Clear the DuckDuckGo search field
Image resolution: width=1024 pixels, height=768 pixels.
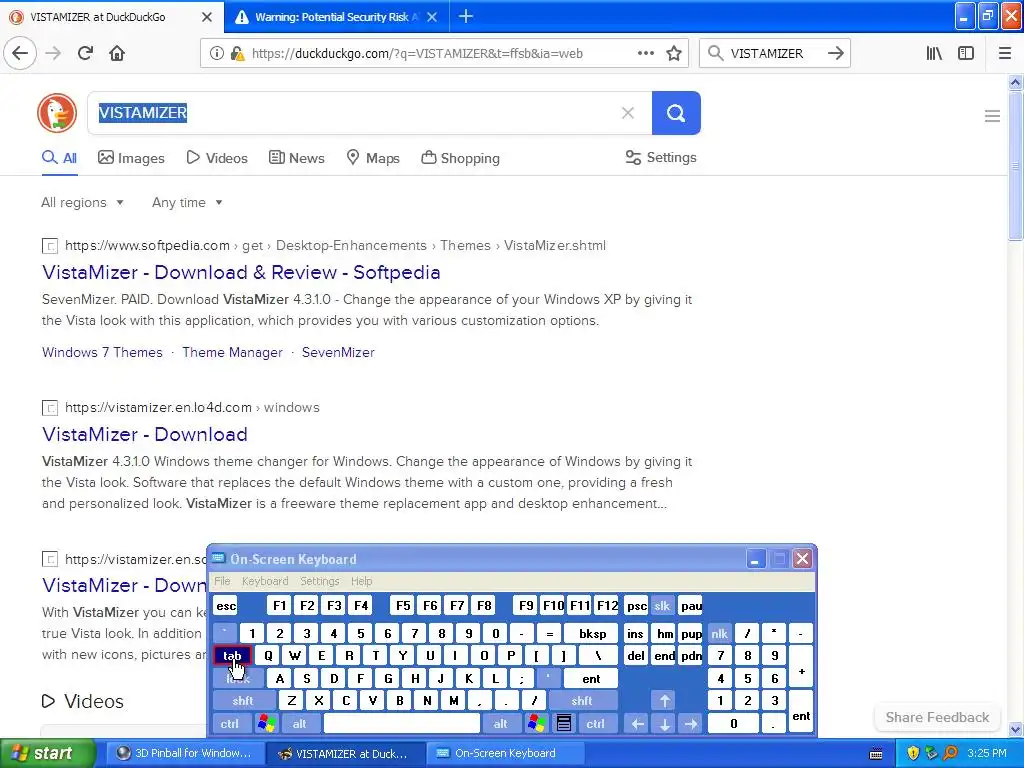[x=628, y=113]
